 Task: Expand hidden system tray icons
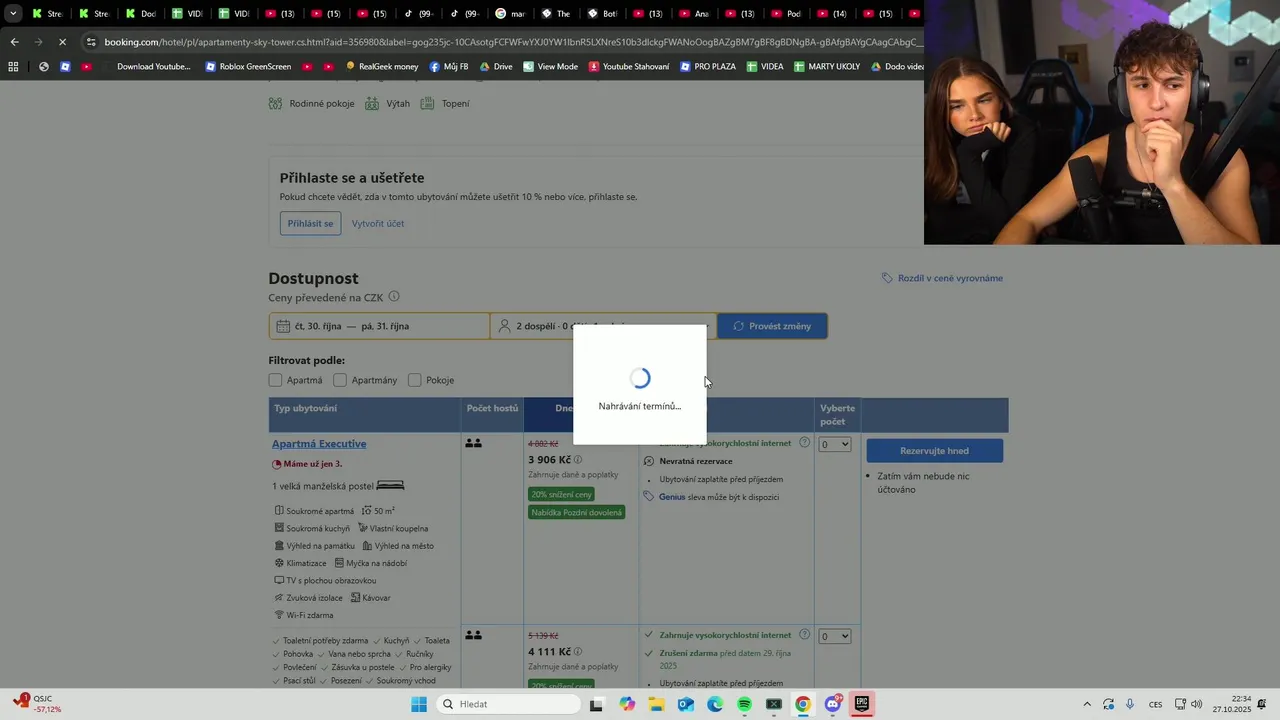1087,704
